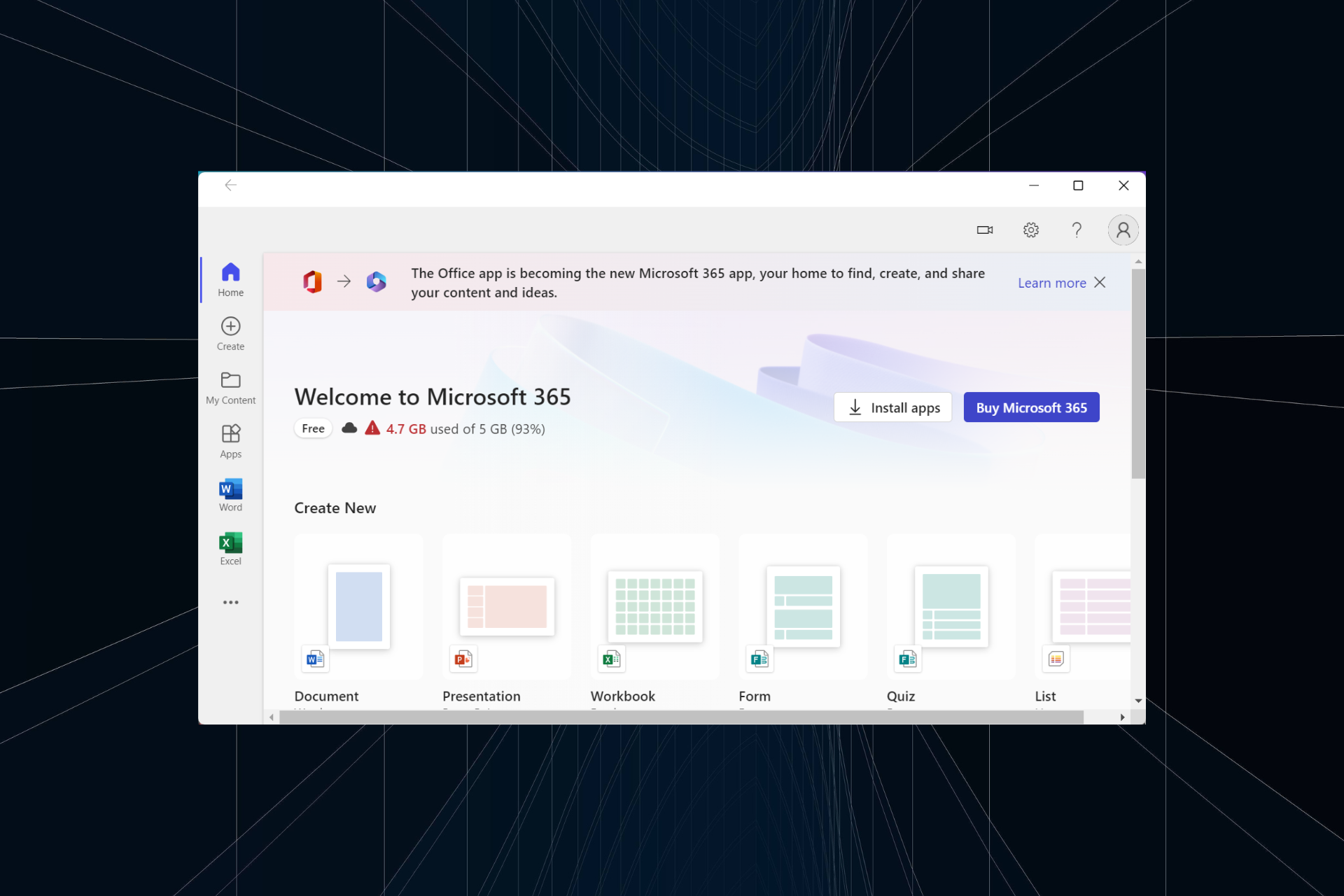The image size is (1344, 896).
Task: Click the OneDrive cloud storage icon
Action: click(x=349, y=428)
